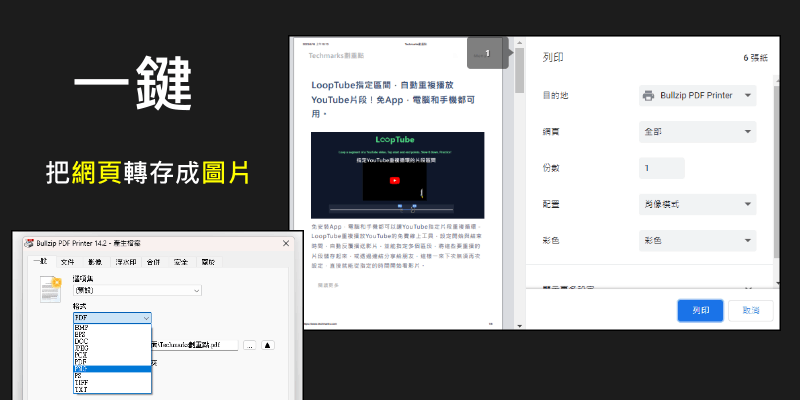The height and width of the screenshot is (400, 800).
Task: Expand the 網頁 pages dropdown set to 全部
Action: 697,132
